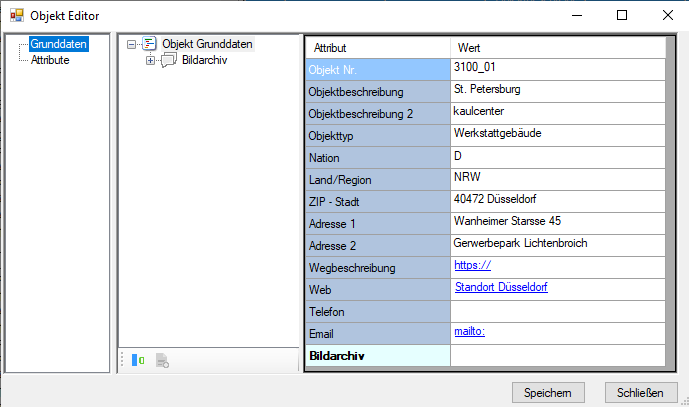This screenshot has height=407, width=689.
Task: Click the Objekt Editor app icon in title bar
Action: pos(17,15)
